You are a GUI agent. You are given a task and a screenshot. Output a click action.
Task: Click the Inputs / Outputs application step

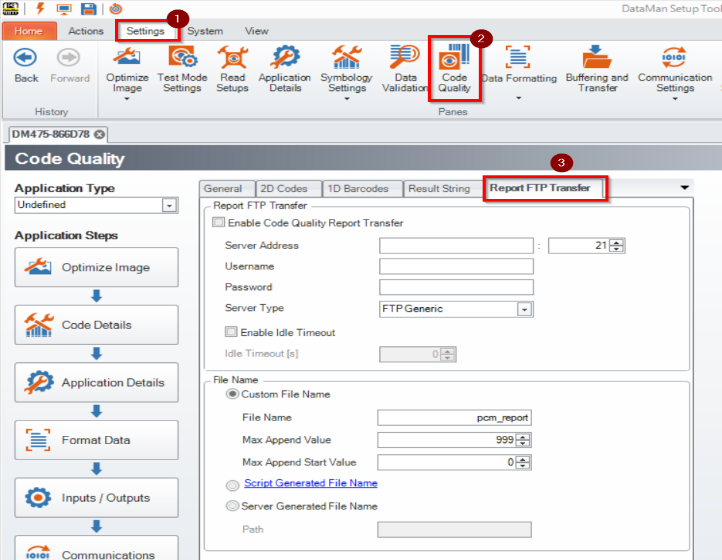96,497
